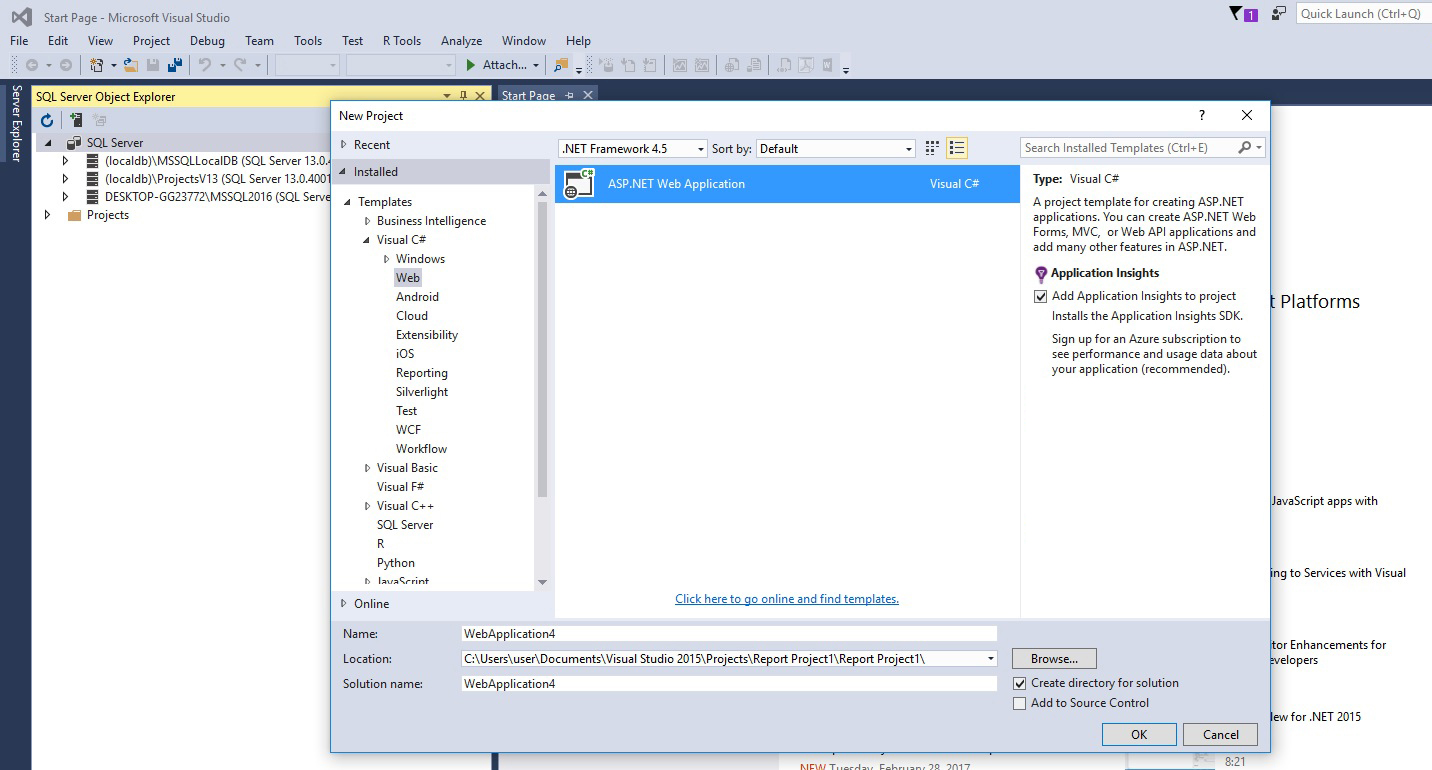Switch templates to small icons view
Image resolution: width=1432 pixels, height=770 pixels.
932,148
